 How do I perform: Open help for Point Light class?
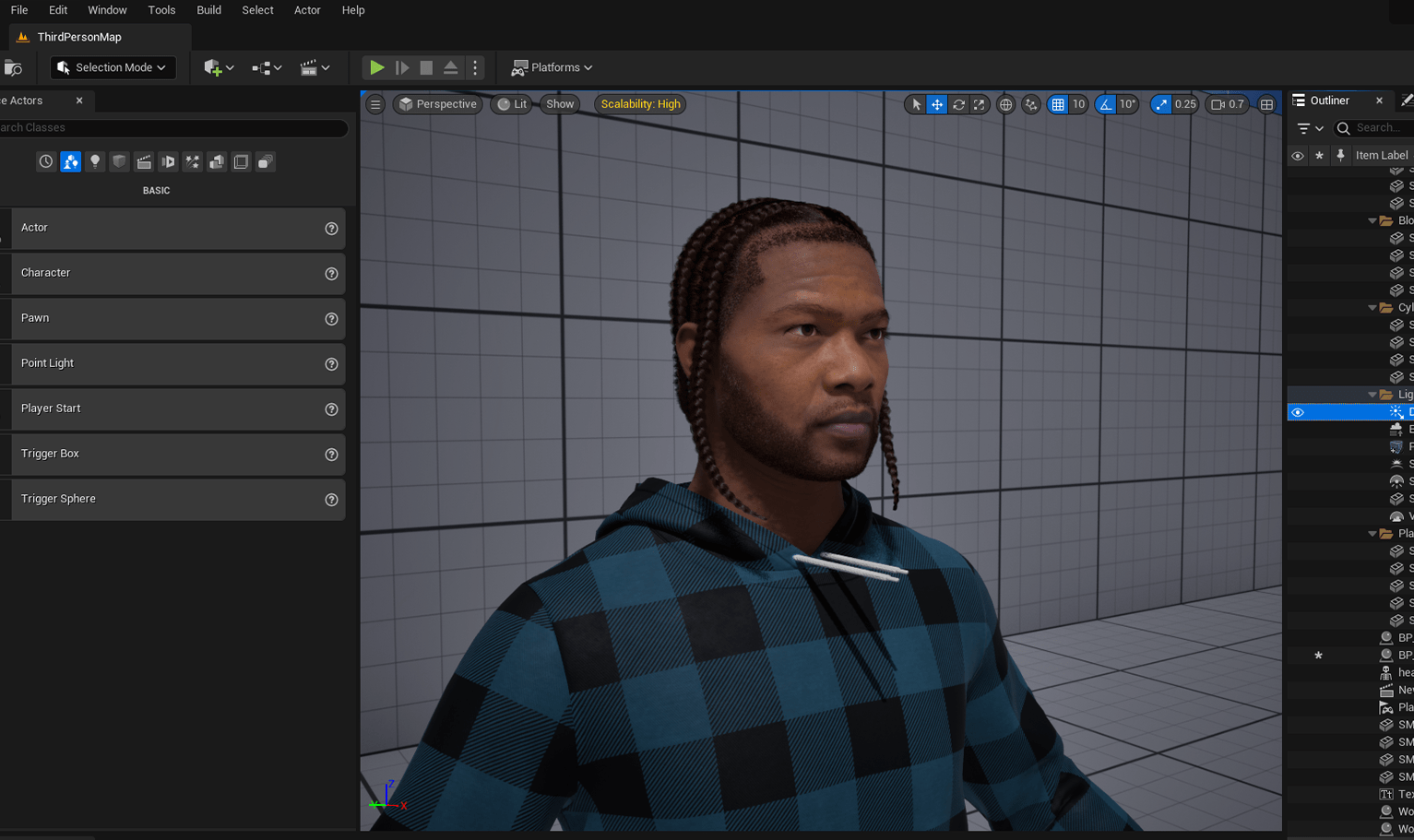tap(331, 364)
